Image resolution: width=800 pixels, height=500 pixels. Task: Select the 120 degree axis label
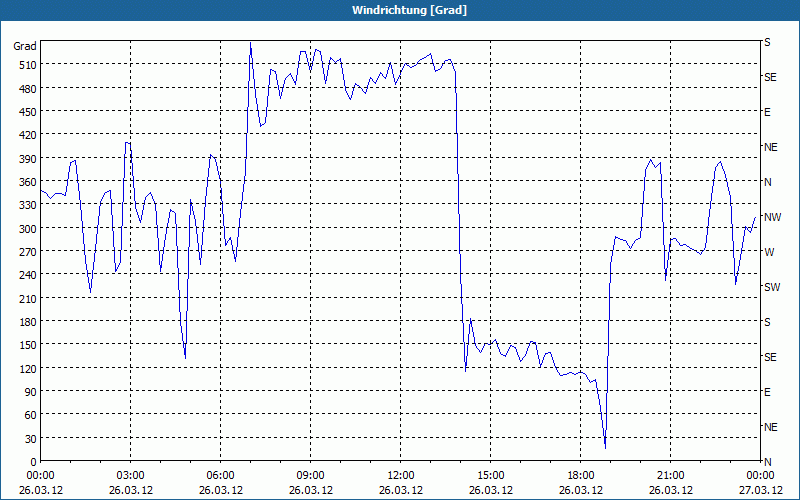coord(28,368)
